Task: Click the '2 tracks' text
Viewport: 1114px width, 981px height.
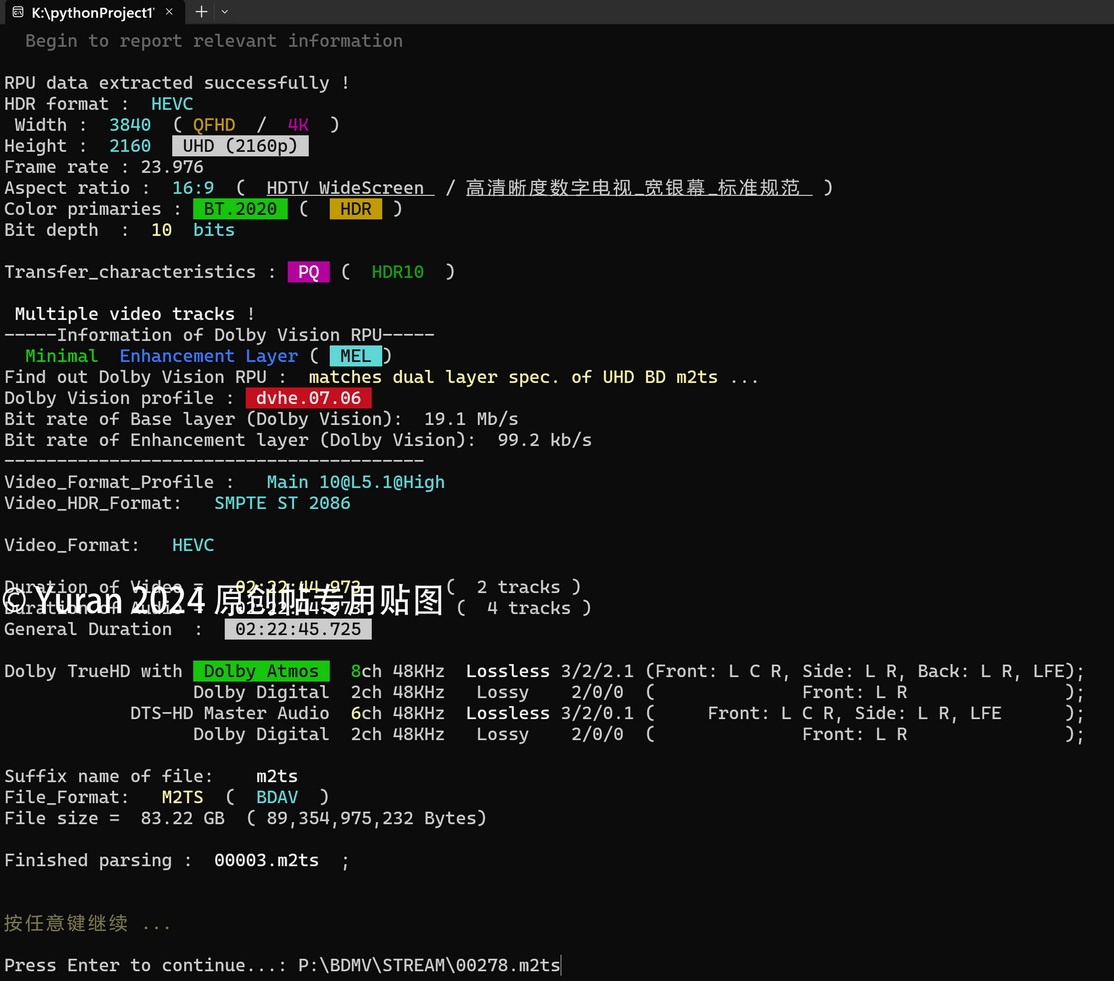Action: (x=518, y=587)
